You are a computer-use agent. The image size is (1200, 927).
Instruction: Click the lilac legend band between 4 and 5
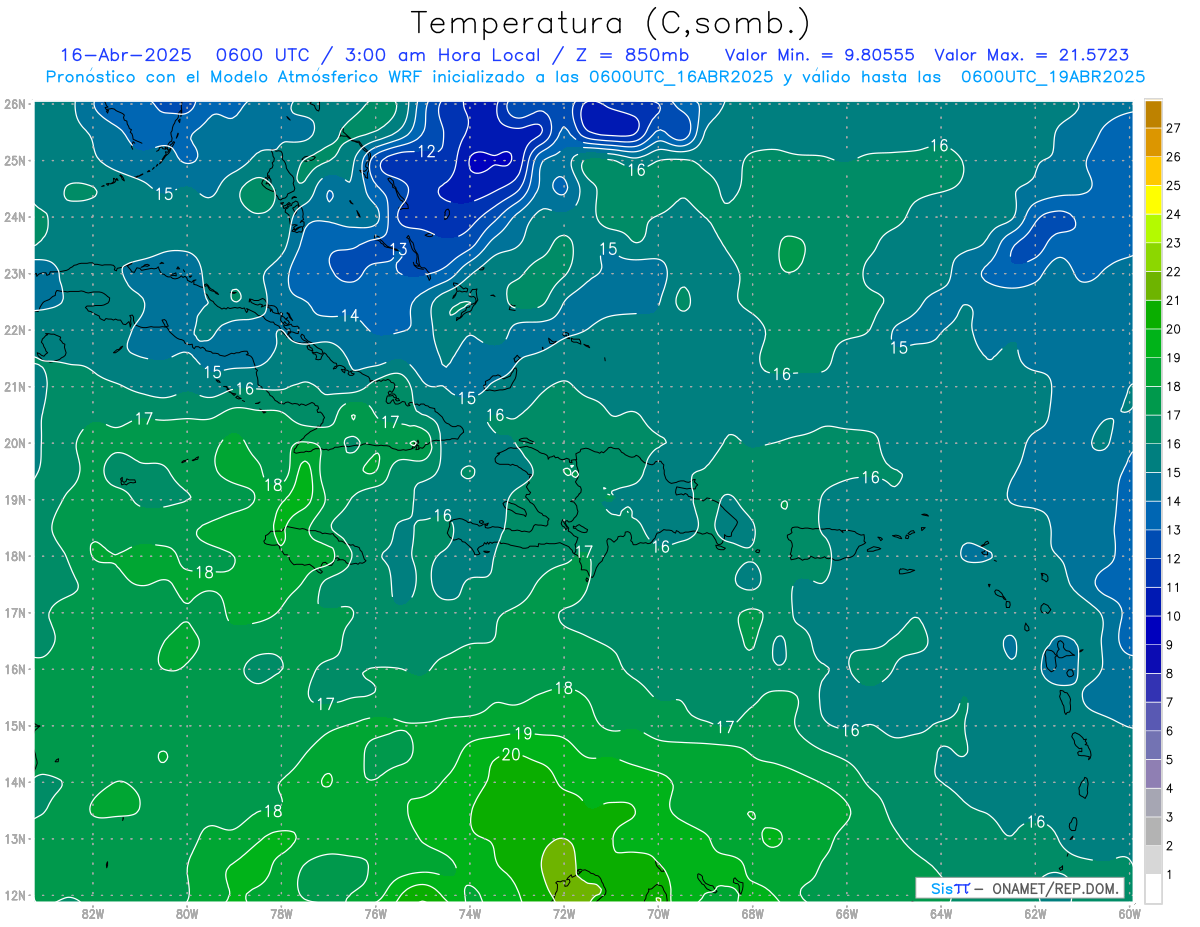1153,774
